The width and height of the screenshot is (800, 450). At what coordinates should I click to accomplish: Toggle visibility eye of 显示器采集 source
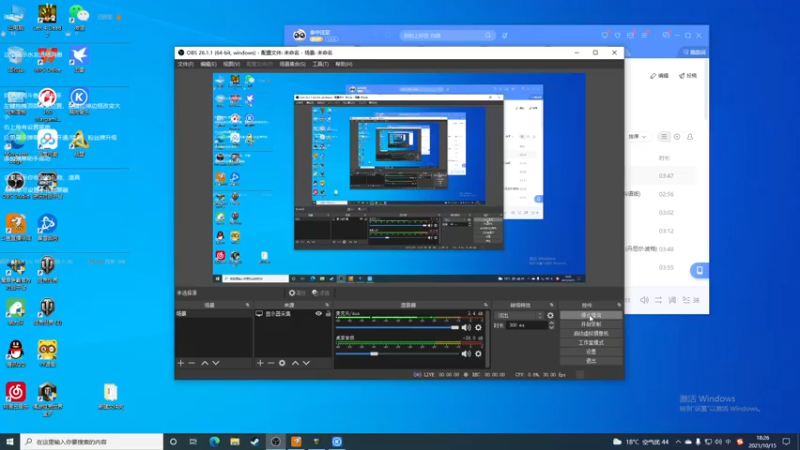click(x=318, y=314)
